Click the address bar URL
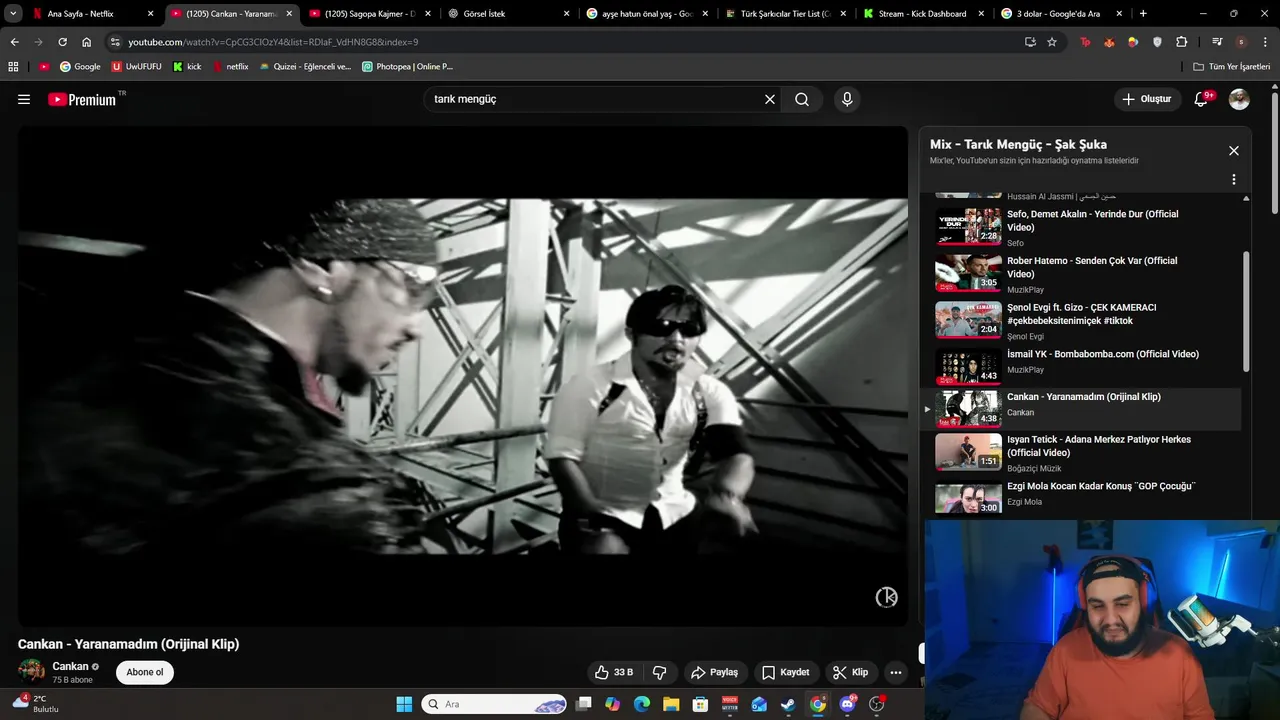The width and height of the screenshot is (1280, 720). pos(273,42)
